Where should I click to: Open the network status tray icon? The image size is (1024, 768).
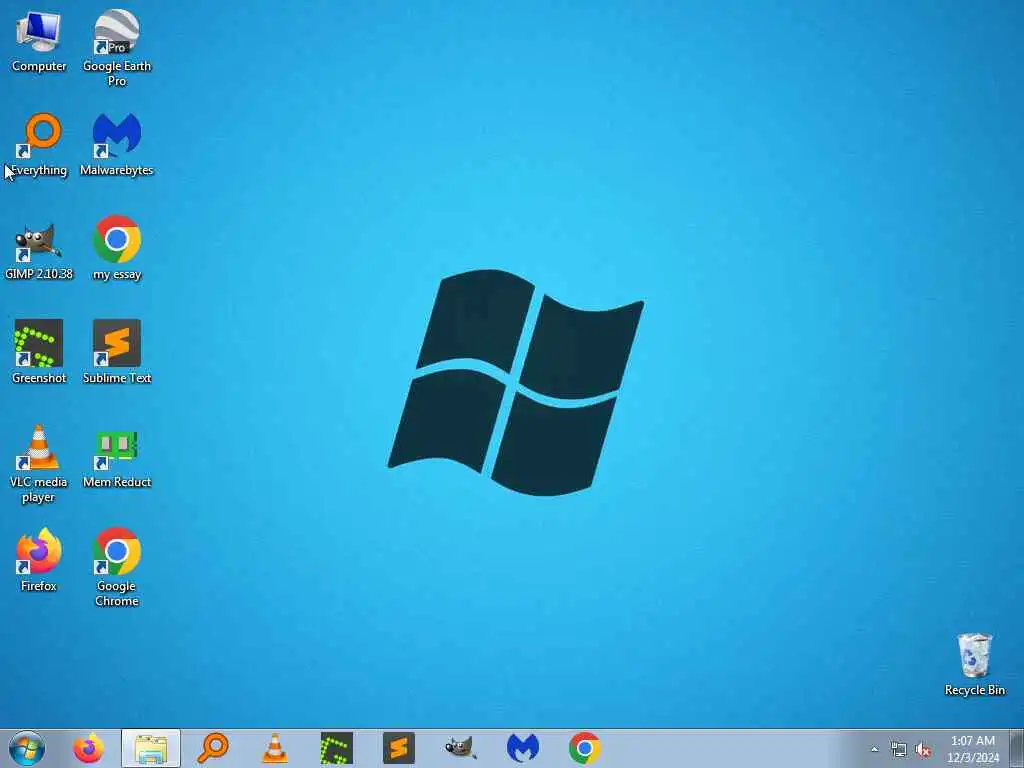point(899,750)
